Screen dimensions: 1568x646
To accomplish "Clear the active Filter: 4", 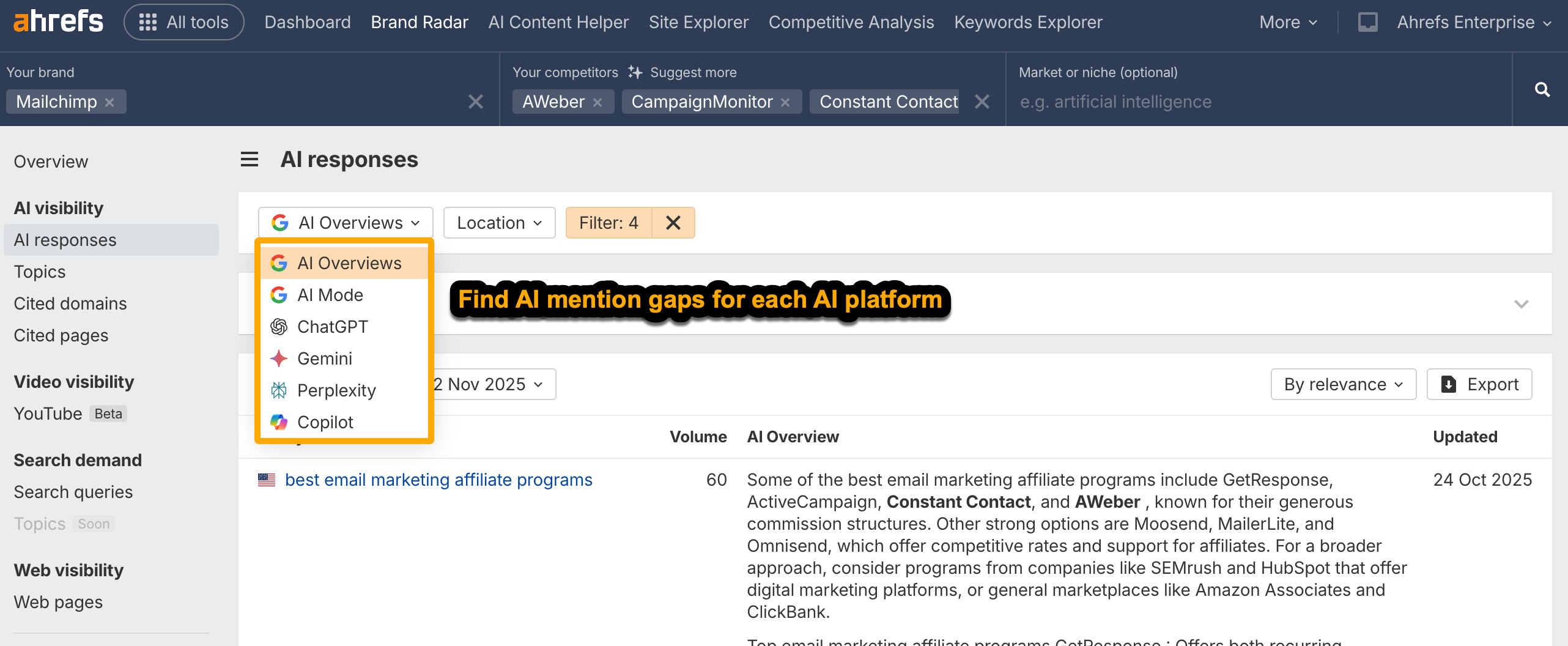I will click(x=673, y=223).
